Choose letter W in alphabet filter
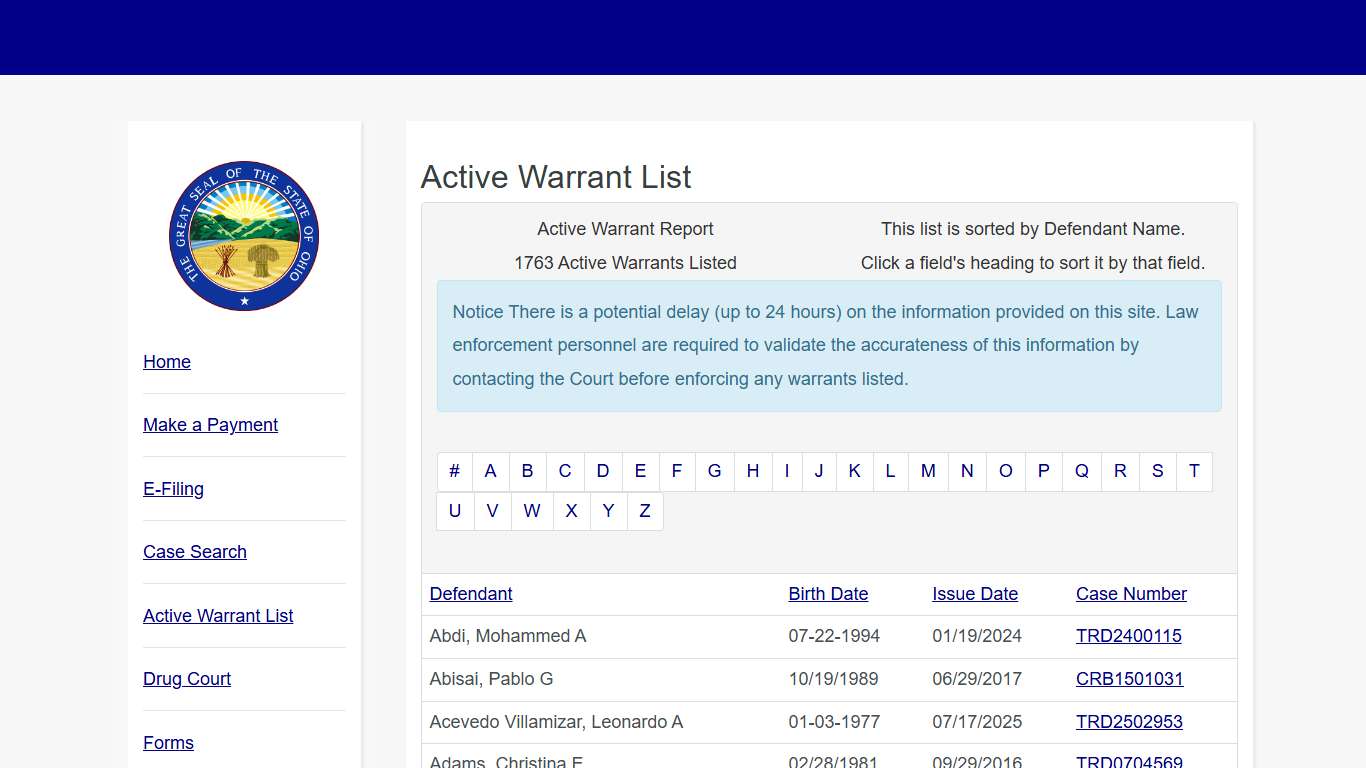The height and width of the screenshot is (768, 1366). (532, 511)
